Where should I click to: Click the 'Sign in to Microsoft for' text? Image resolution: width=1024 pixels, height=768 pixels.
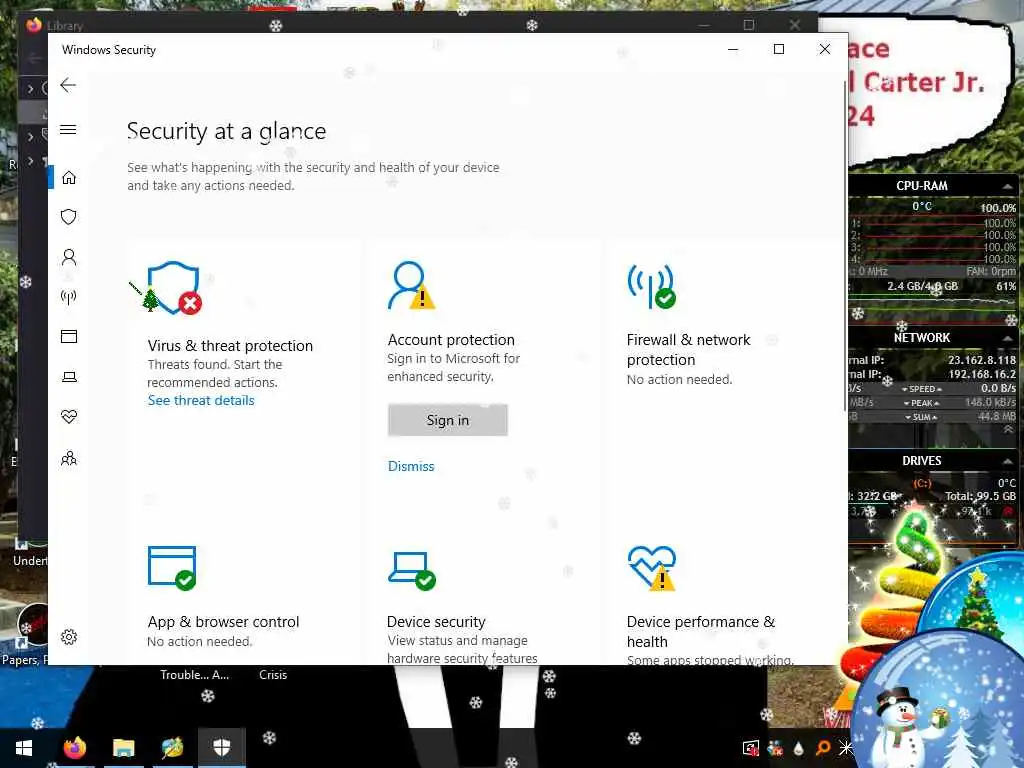(453, 359)
